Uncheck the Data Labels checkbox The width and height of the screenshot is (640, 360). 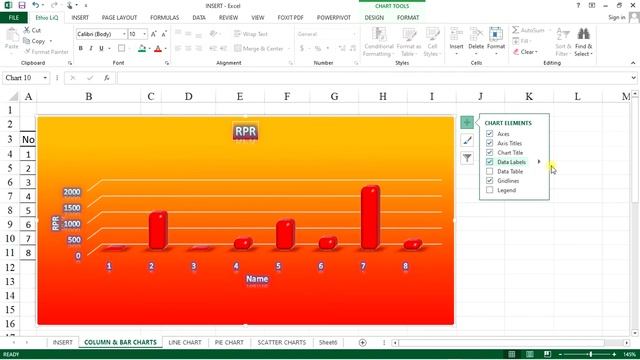click(489, 162)
